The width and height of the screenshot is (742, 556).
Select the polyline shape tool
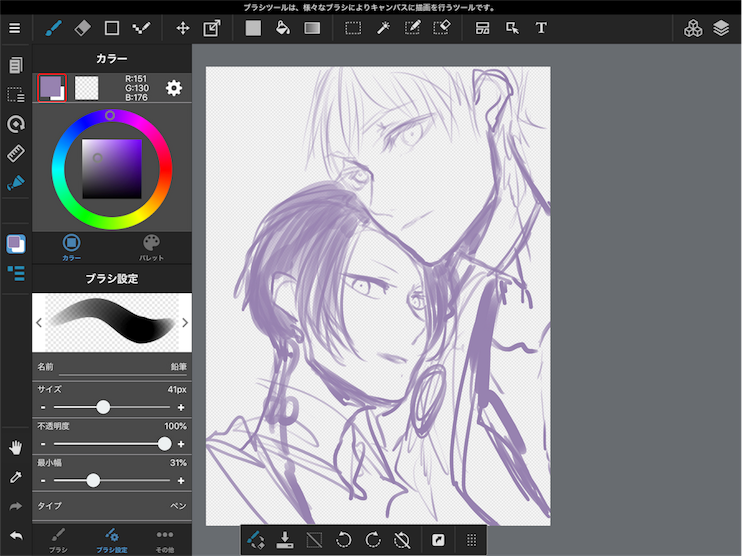(141, 28)
